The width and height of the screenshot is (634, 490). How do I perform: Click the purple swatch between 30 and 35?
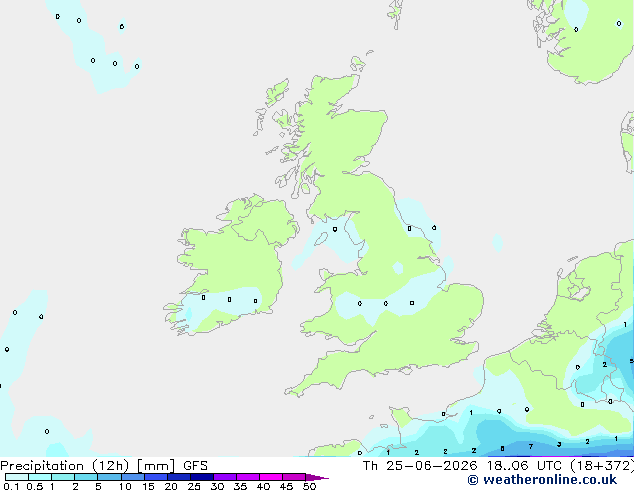click(x=225, y=477)
